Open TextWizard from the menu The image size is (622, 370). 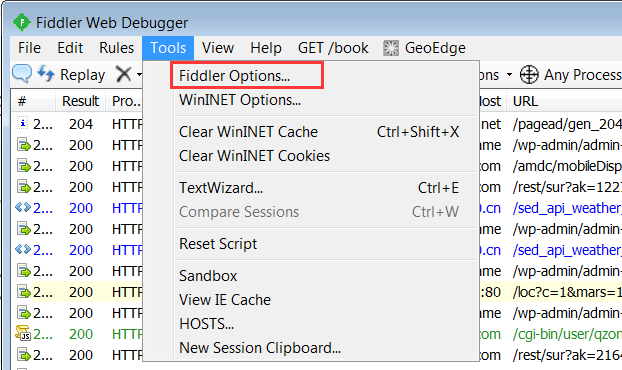(x=221, y=188)
